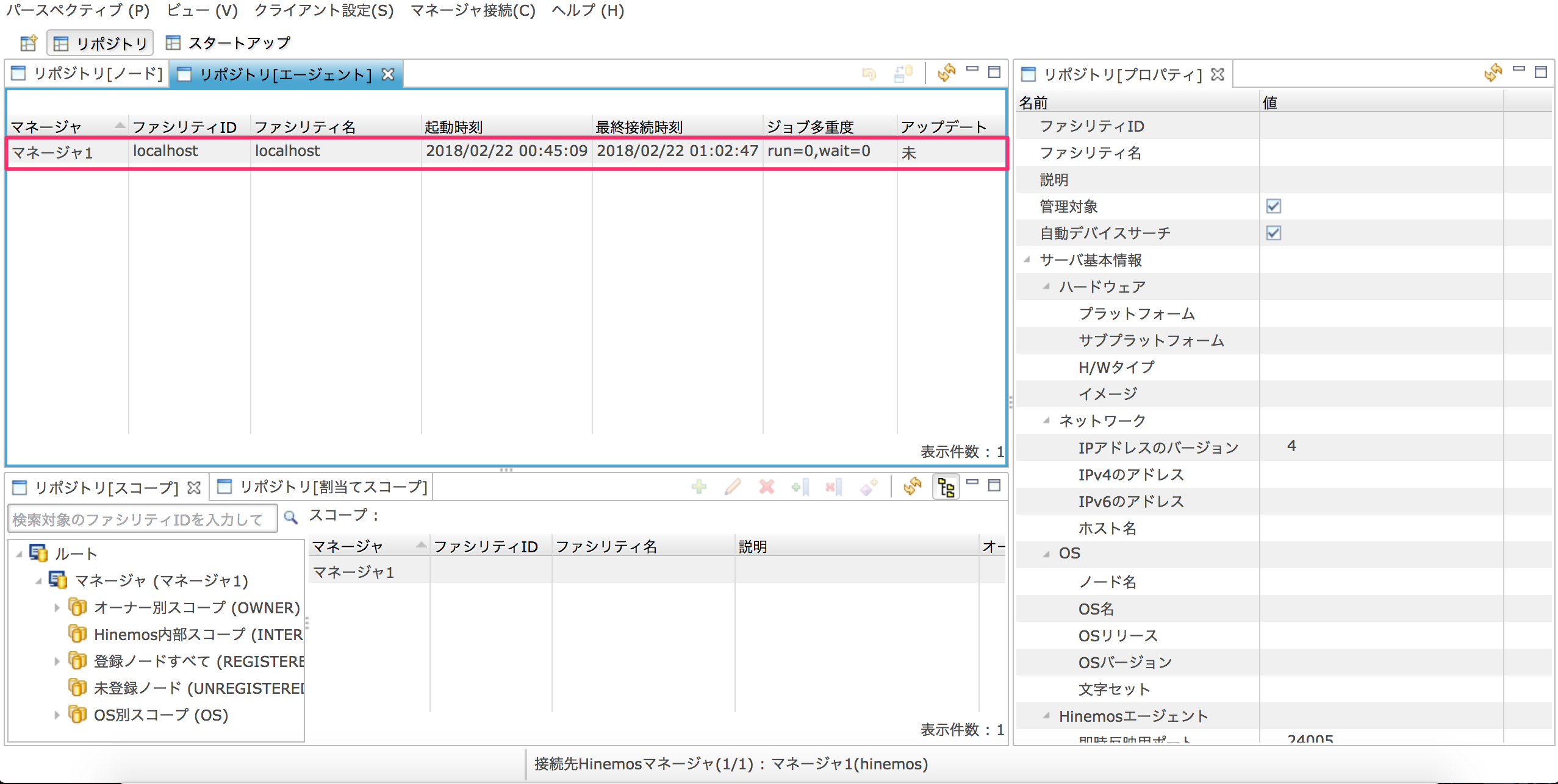
Task: Click the magnifier search icon for facility ID
Action: tap(291, 518)
